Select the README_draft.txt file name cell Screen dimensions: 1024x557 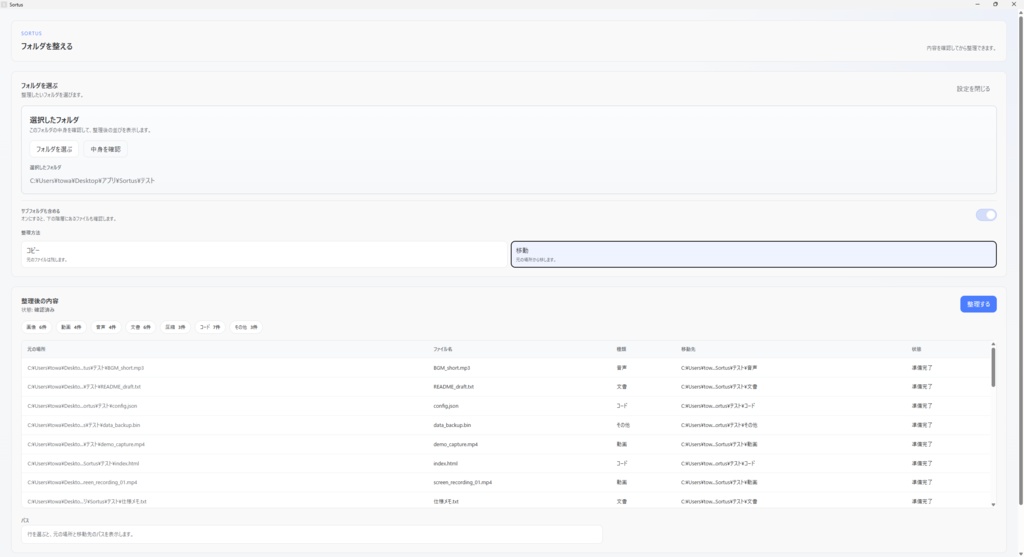pos(453,387)
